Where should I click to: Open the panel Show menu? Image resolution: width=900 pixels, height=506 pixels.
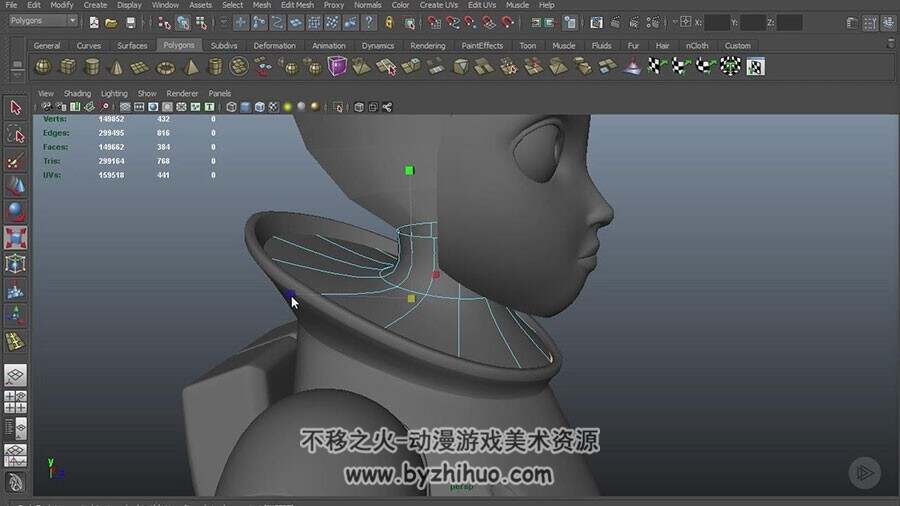(x=147, y=93)
